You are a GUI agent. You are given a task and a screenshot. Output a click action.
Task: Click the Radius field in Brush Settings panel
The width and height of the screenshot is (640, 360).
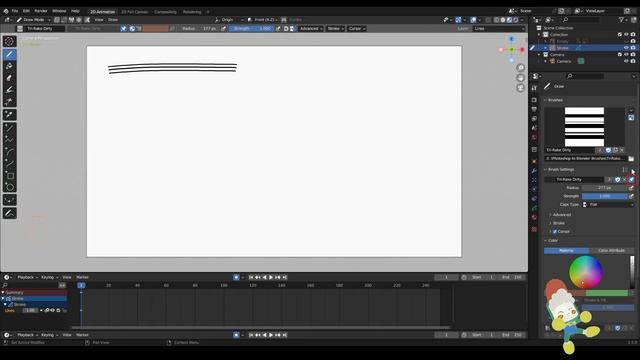(604, 188)
